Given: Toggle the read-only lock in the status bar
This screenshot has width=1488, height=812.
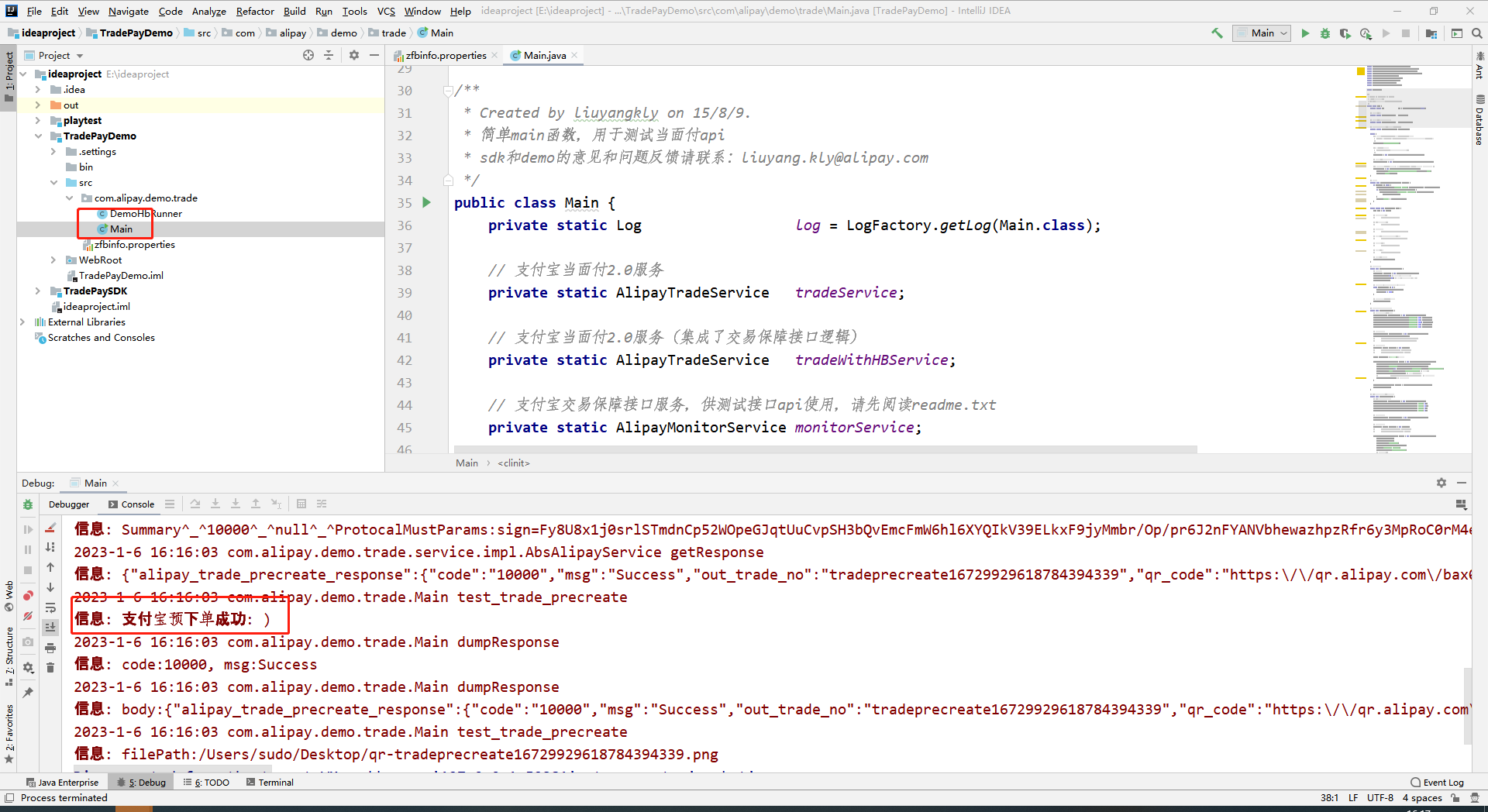Looking at the screenshot, I should click(1455, 797).
